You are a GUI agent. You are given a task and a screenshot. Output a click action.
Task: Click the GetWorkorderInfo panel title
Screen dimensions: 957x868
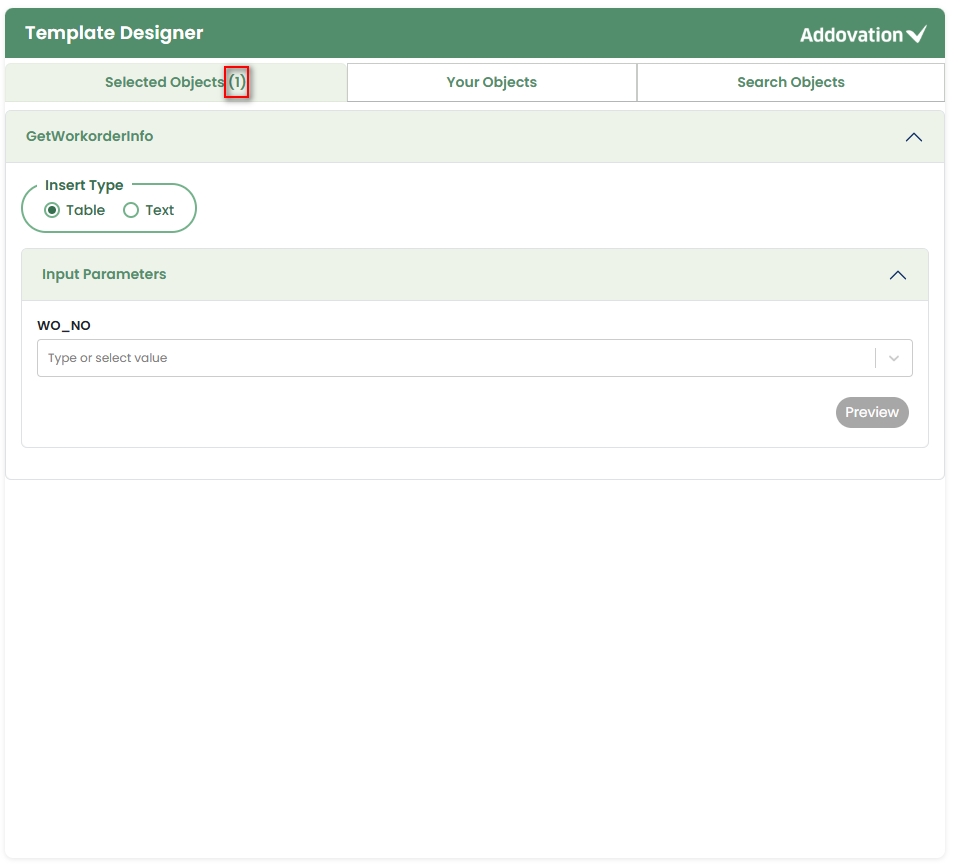point(90,136)
